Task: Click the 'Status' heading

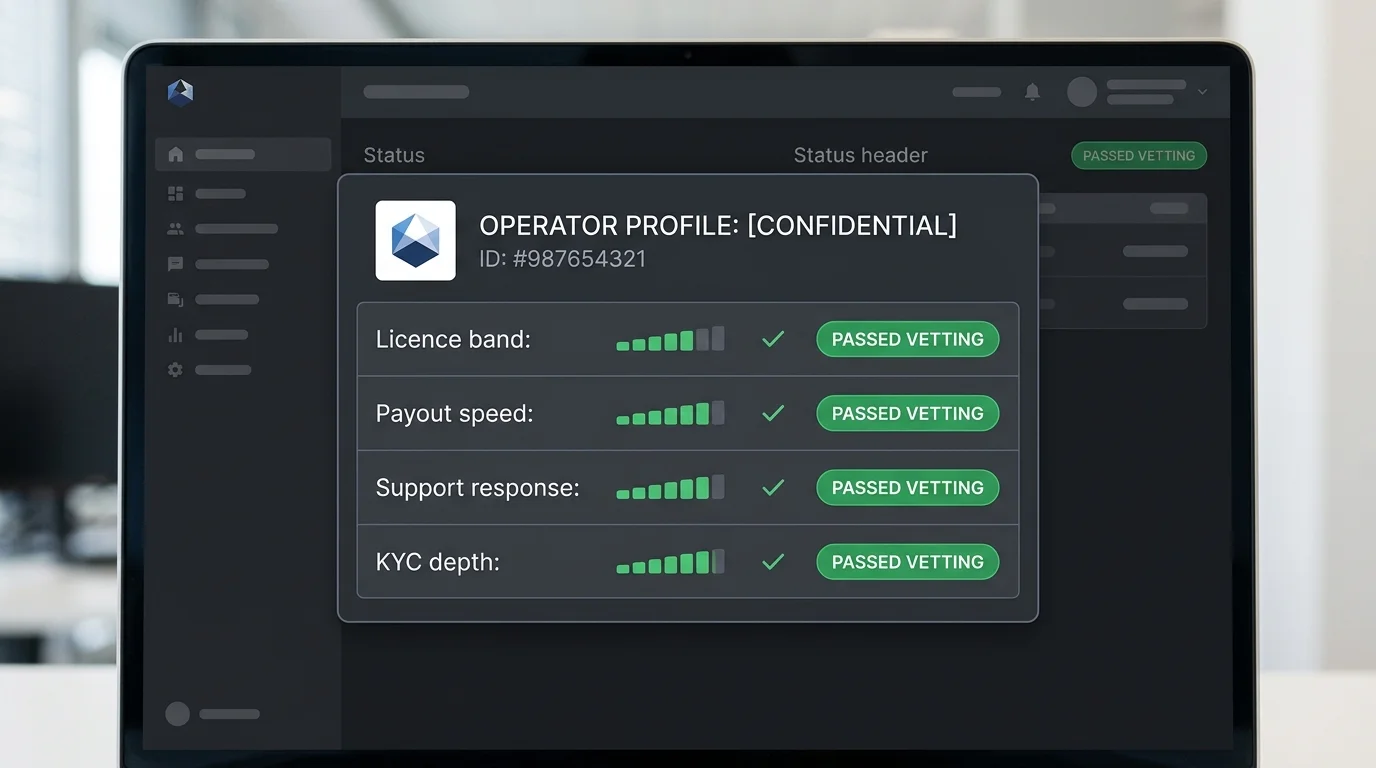Action: 394,155
